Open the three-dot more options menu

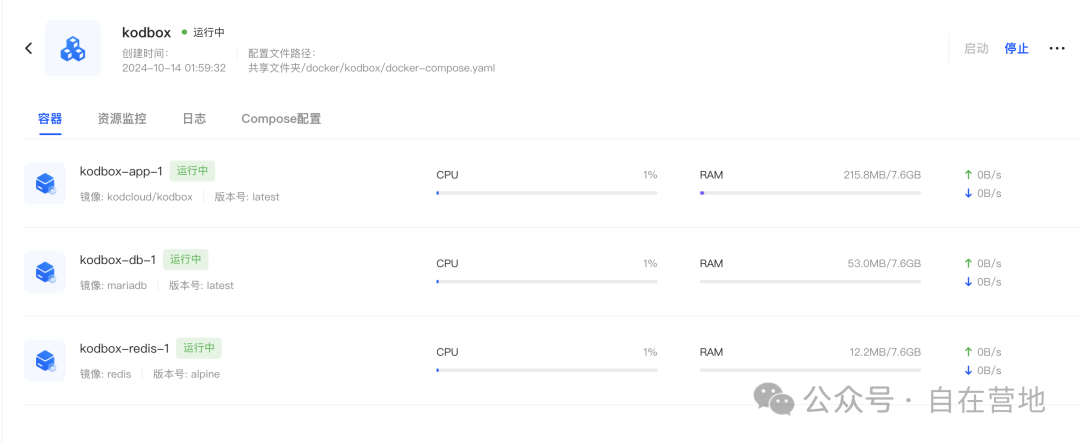pos(1057,48)
